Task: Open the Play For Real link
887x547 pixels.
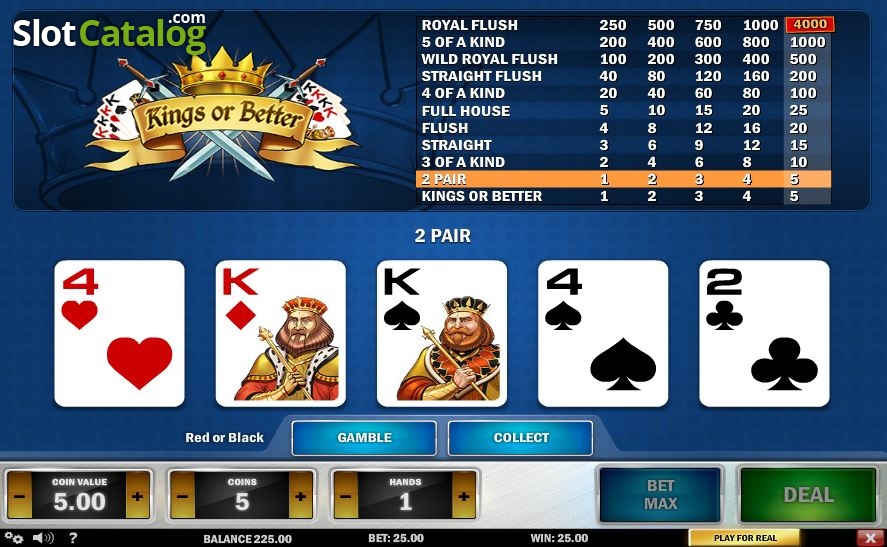Action: [745, 538]
